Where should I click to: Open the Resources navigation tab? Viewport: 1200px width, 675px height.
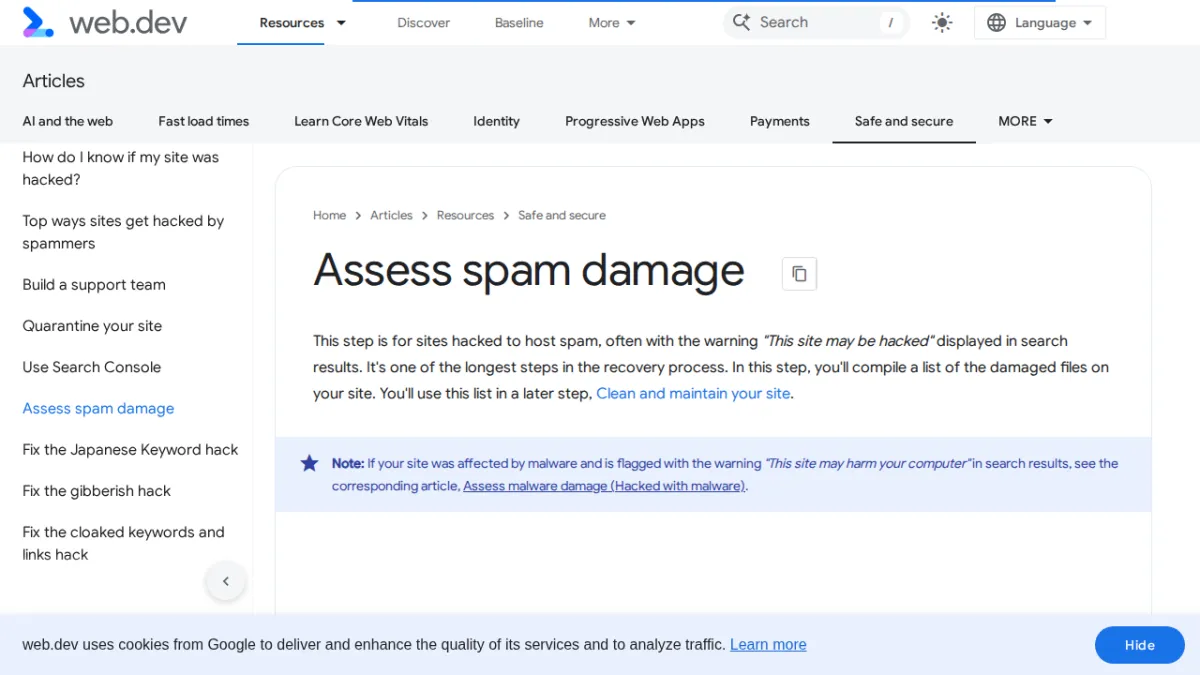pos(292,23)
